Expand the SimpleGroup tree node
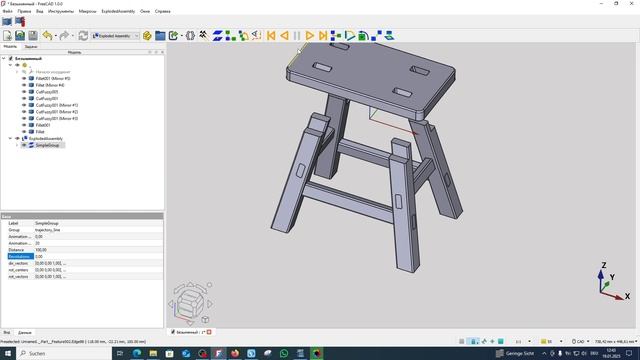This screenshot has height=360, width=640. click(17, 145)
